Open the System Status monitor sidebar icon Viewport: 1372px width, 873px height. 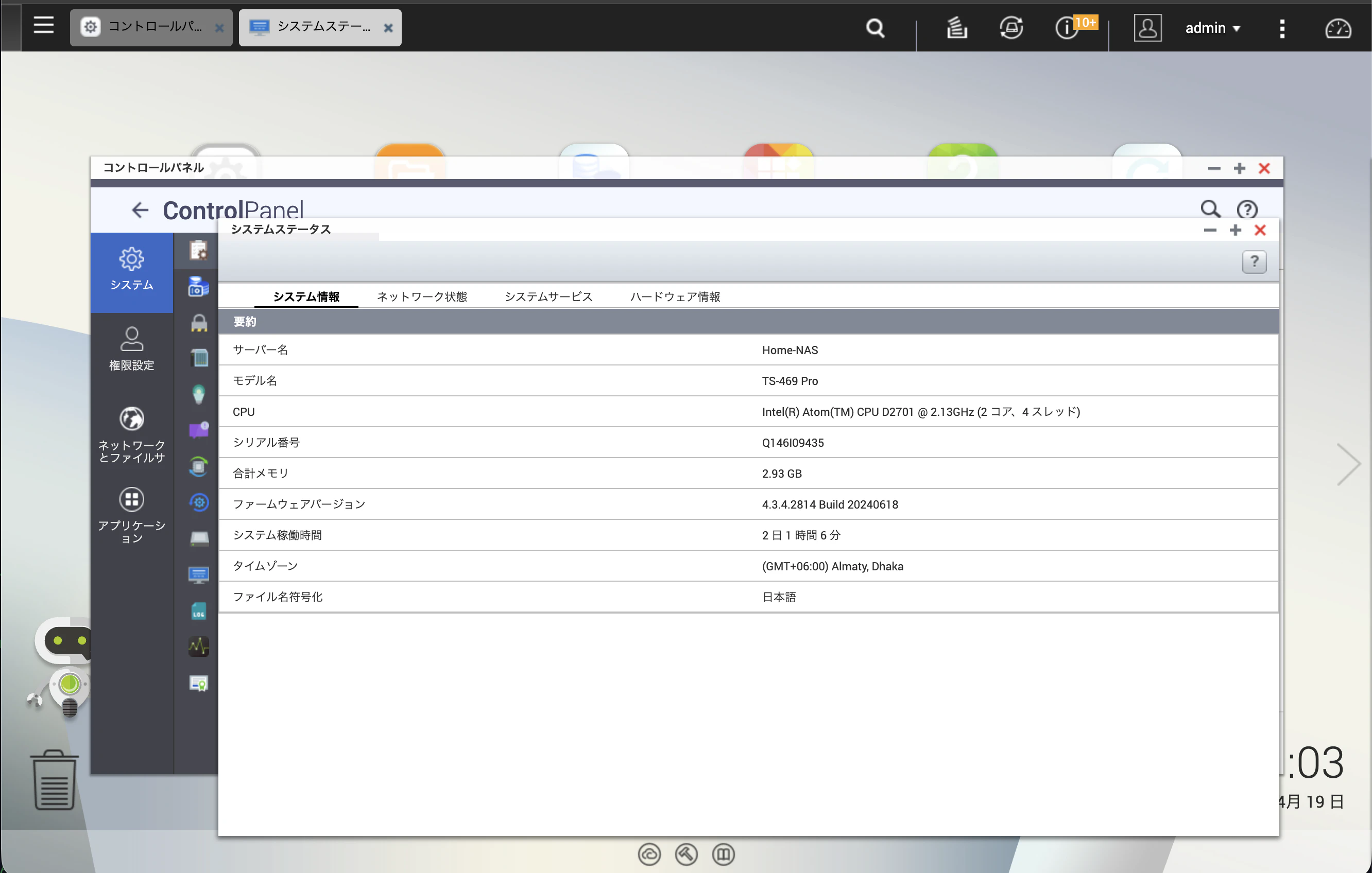(199, 574)
